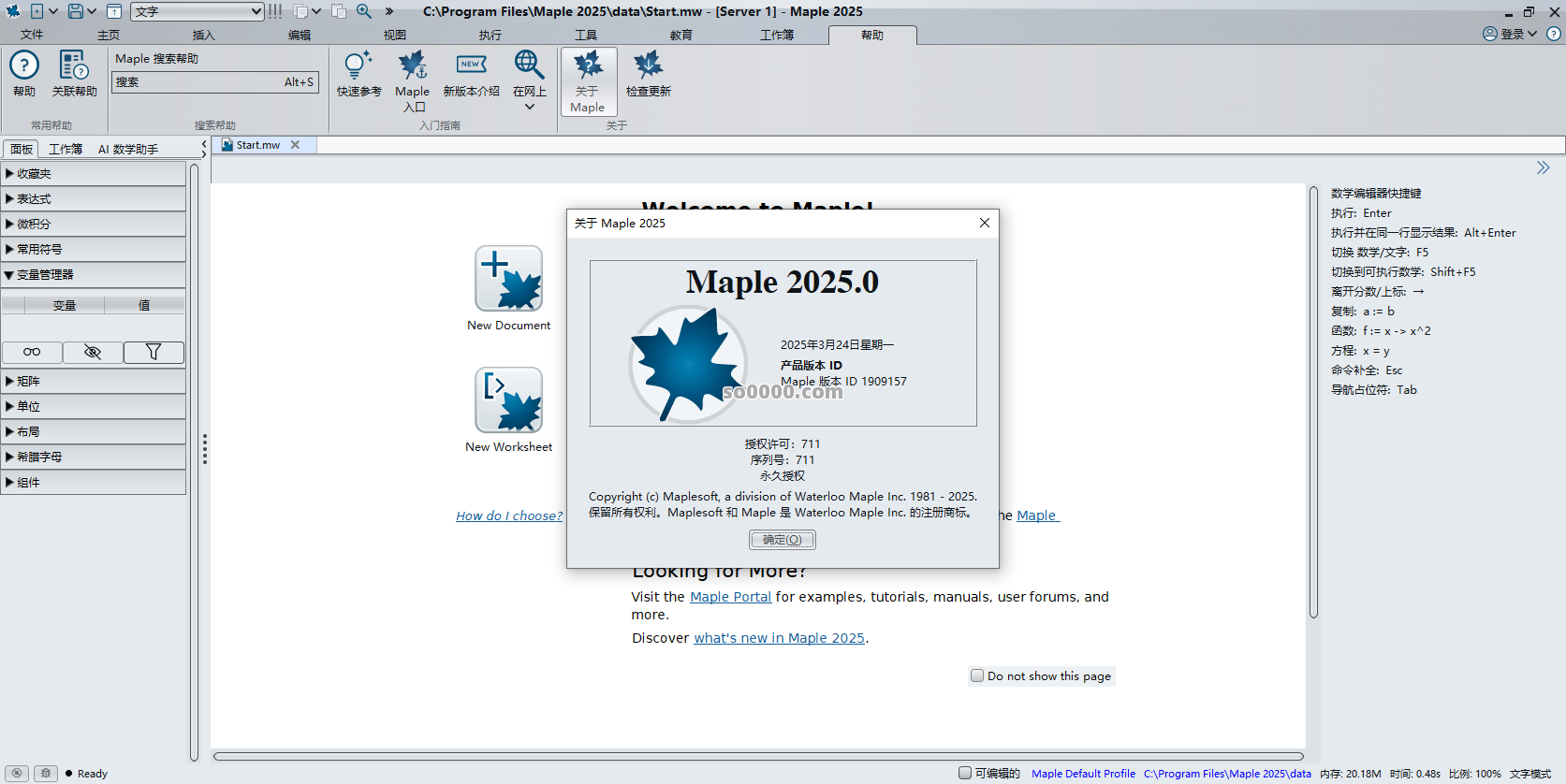Toggle hidden variables eye-slash button
Screen dimensions: 1566x784
(93, 352)
